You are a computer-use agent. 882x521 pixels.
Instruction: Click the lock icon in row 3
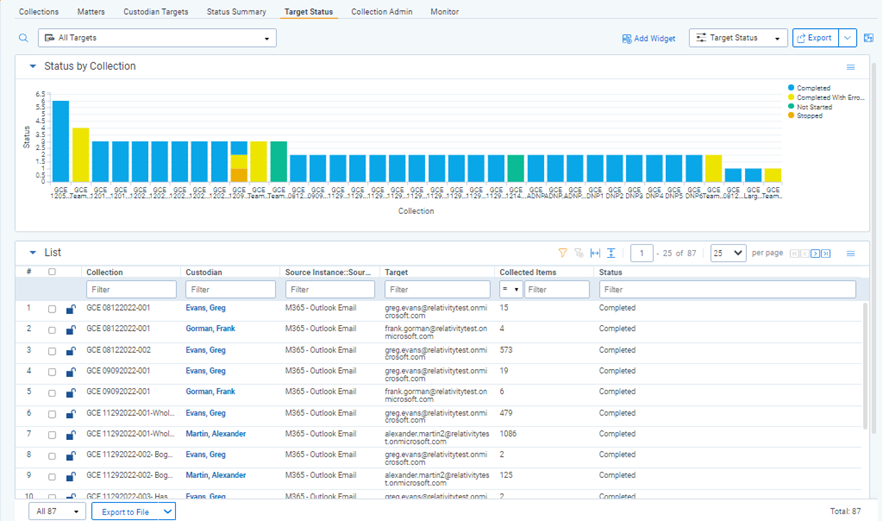tap(71, 351)
